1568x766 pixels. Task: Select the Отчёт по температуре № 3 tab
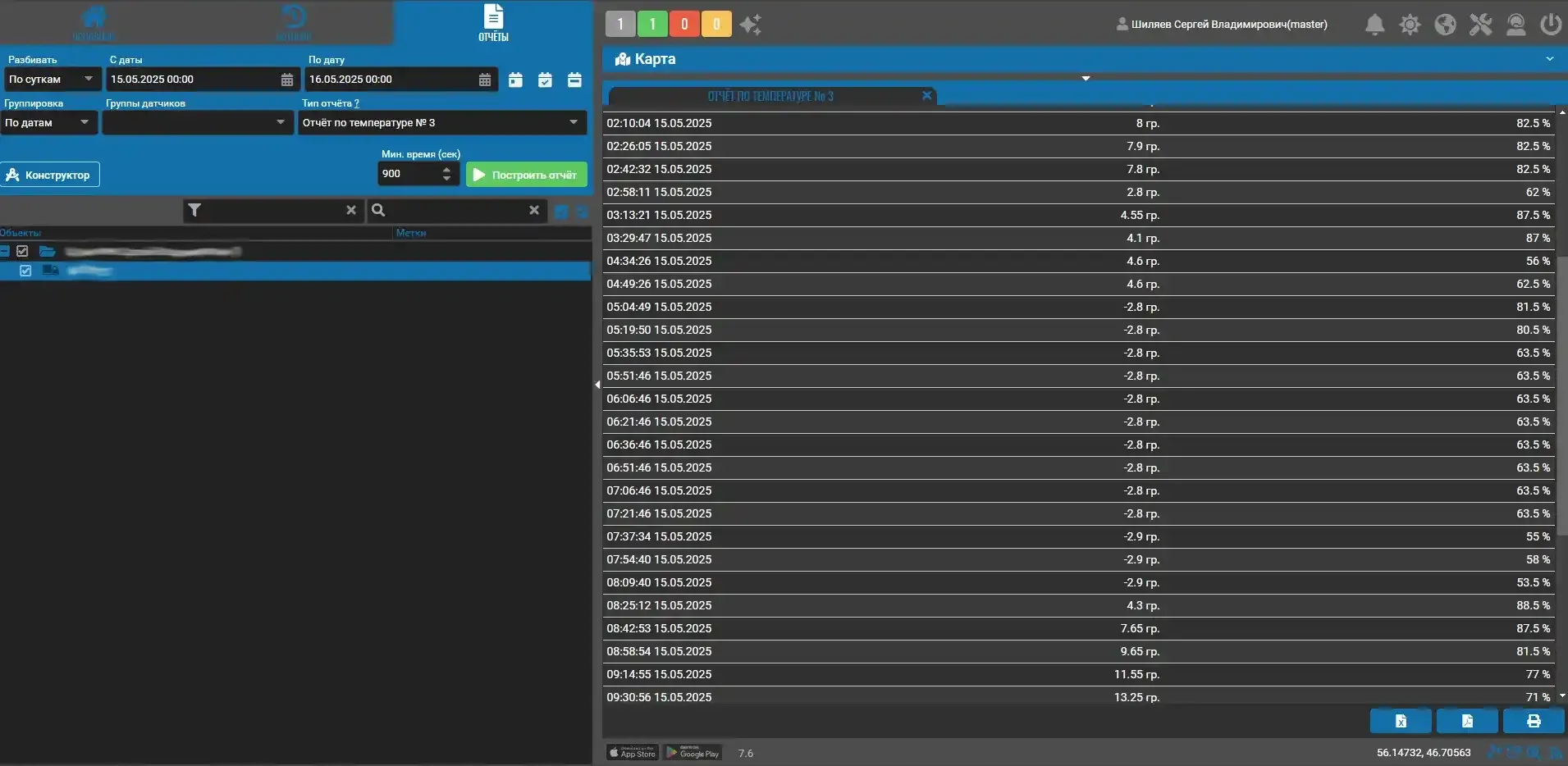pos(770,96)
